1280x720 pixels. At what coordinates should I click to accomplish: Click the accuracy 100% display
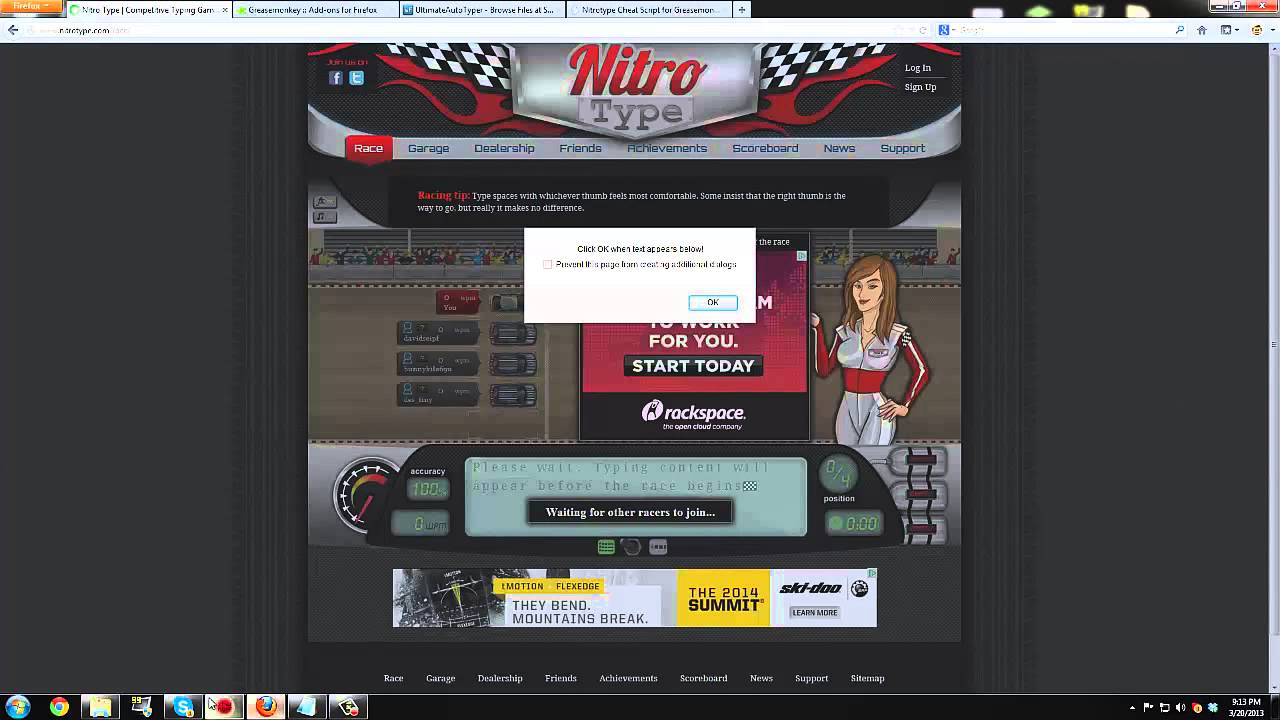coord(428,489)
